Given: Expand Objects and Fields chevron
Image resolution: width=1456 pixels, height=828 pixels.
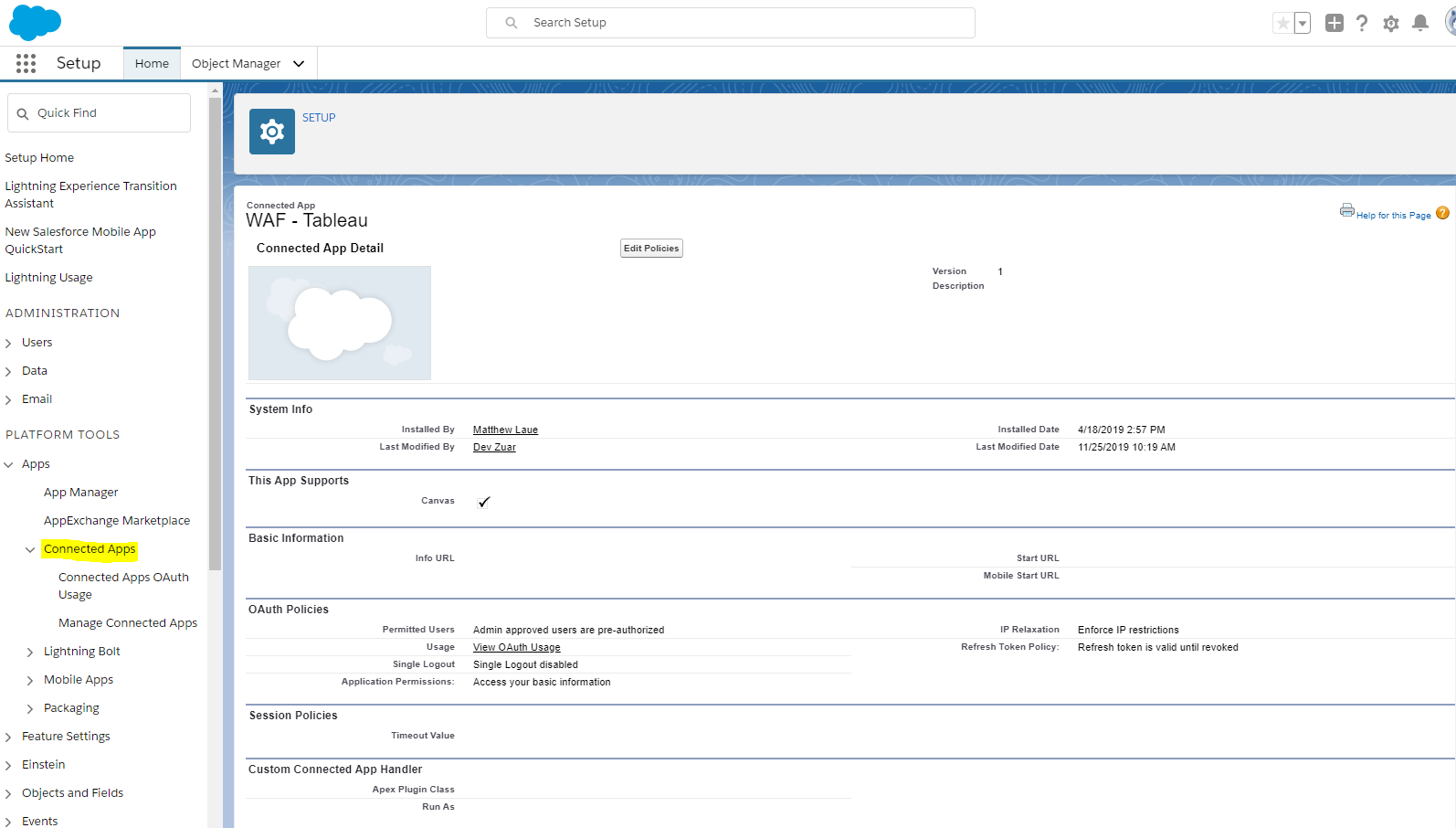Looking at the screenshot, I should point(9,794).
